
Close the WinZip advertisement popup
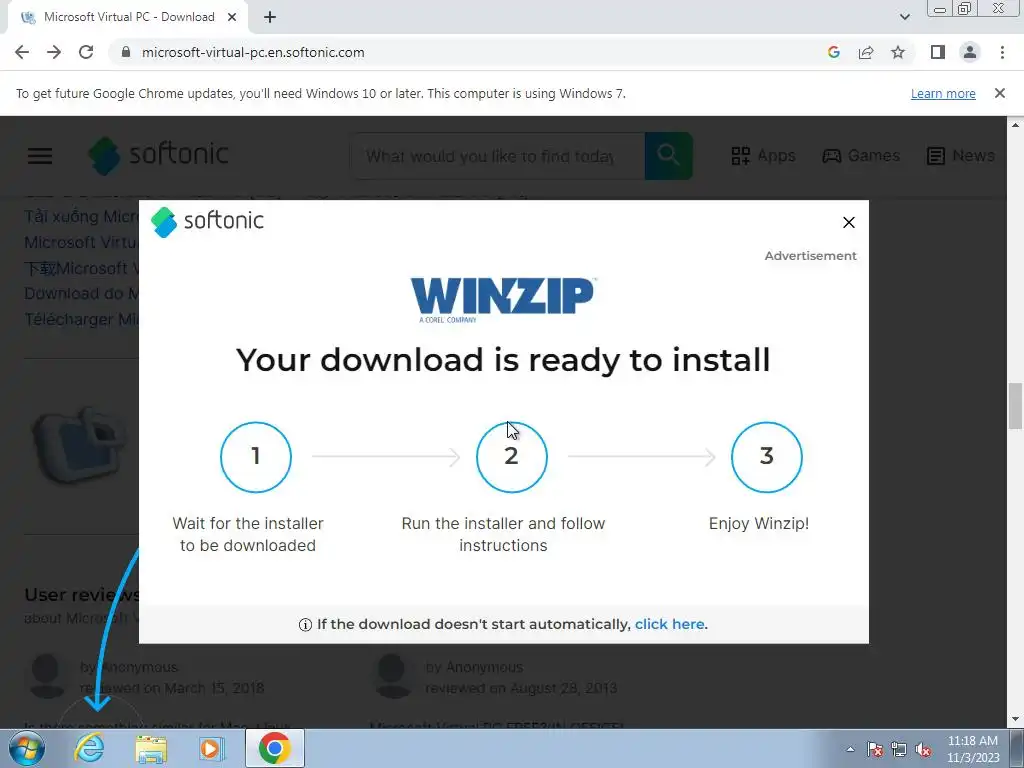coord(848,223)
